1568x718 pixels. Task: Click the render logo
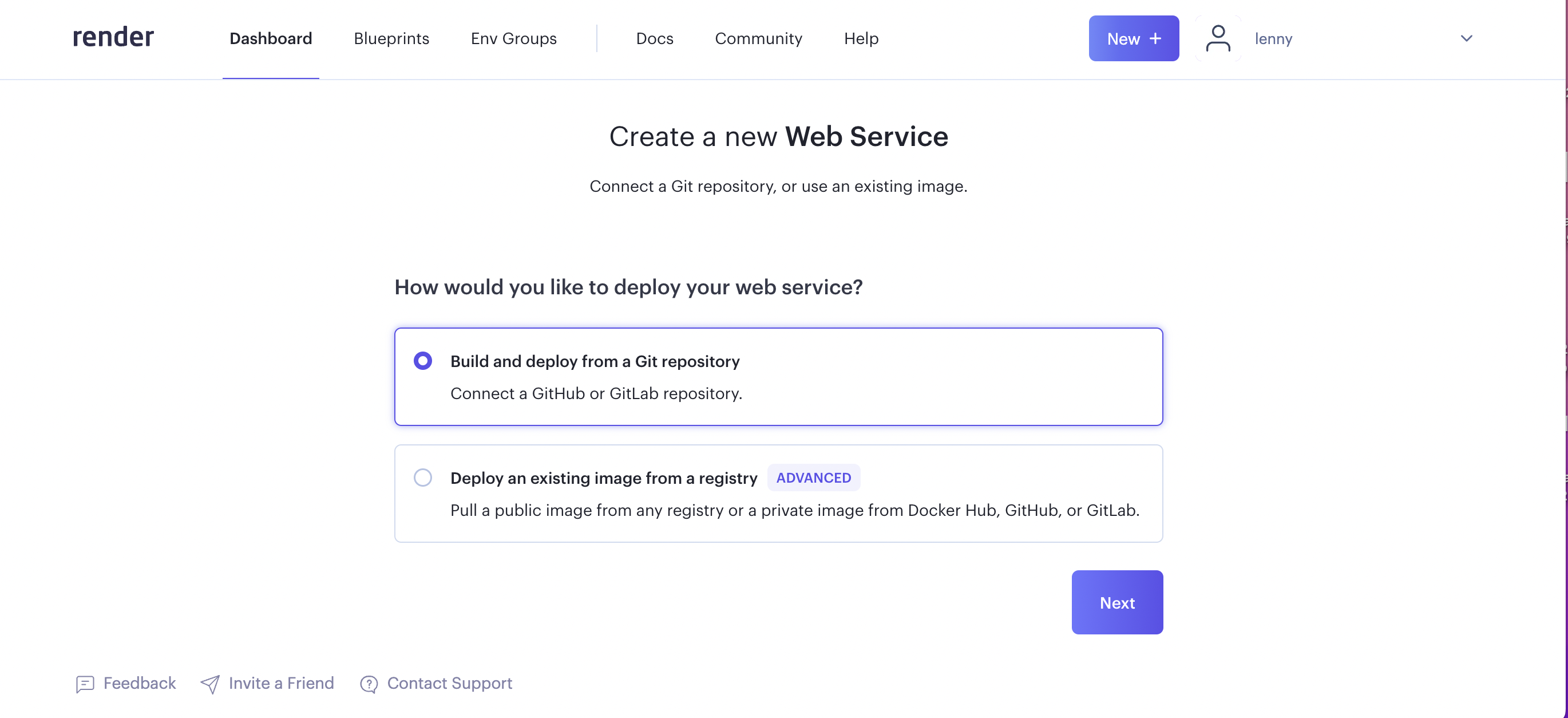coord(113,38)
